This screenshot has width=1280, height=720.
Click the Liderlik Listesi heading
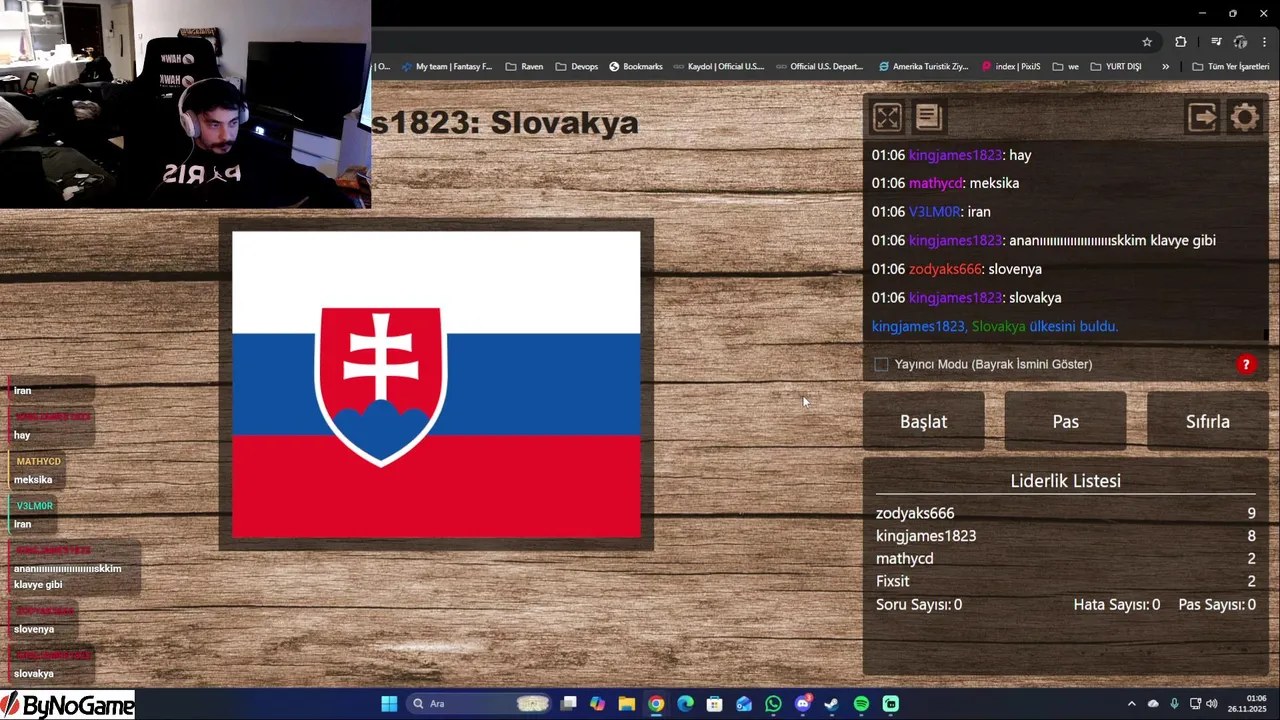coord(1065,481)
